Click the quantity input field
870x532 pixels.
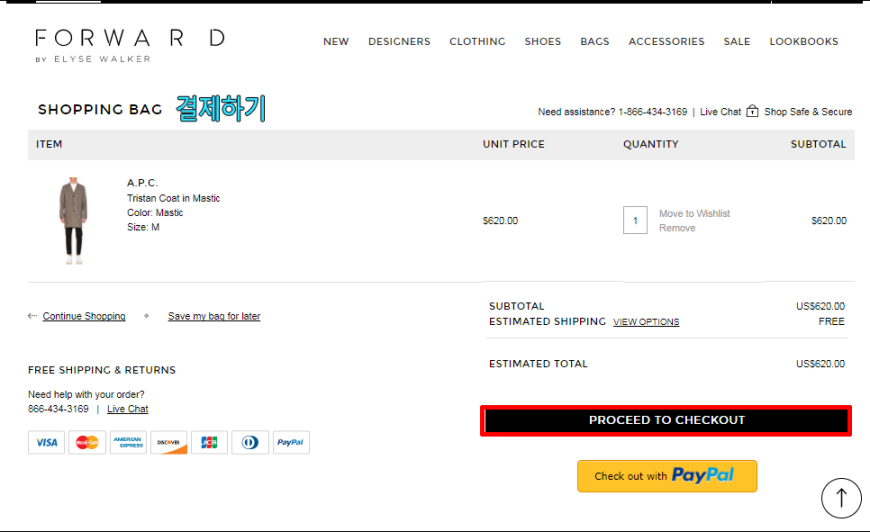pos(635,220)
